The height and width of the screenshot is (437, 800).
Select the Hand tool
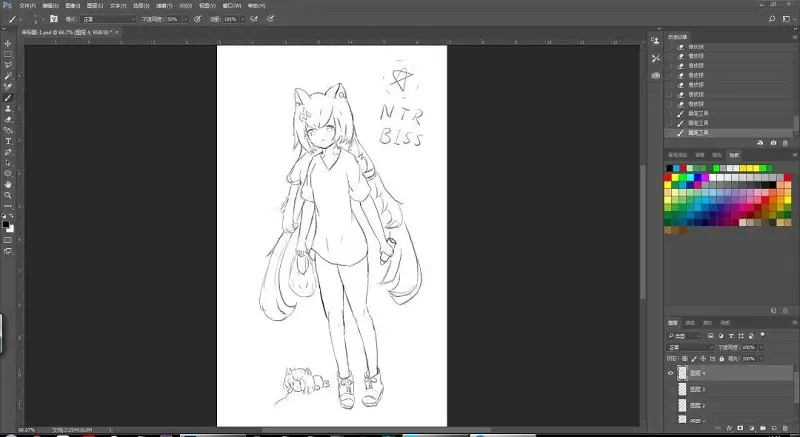pyautogui.click(x=8, y=185)
